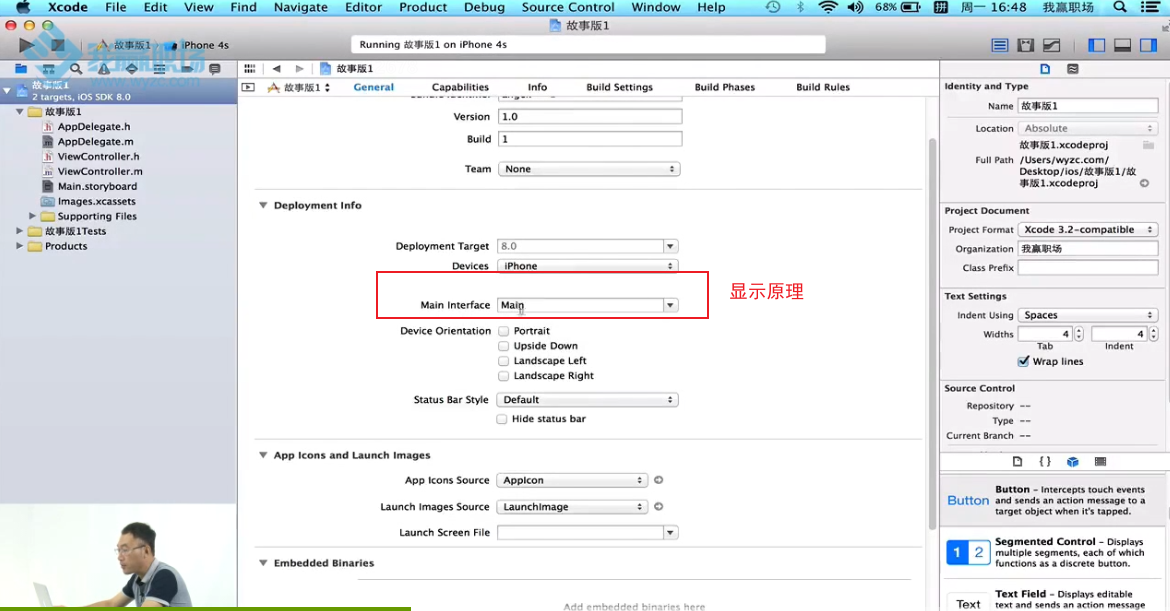This screenshot has height=611, width=1170.
Task: Open the Issue navigator warning icon
Action: 104,69
